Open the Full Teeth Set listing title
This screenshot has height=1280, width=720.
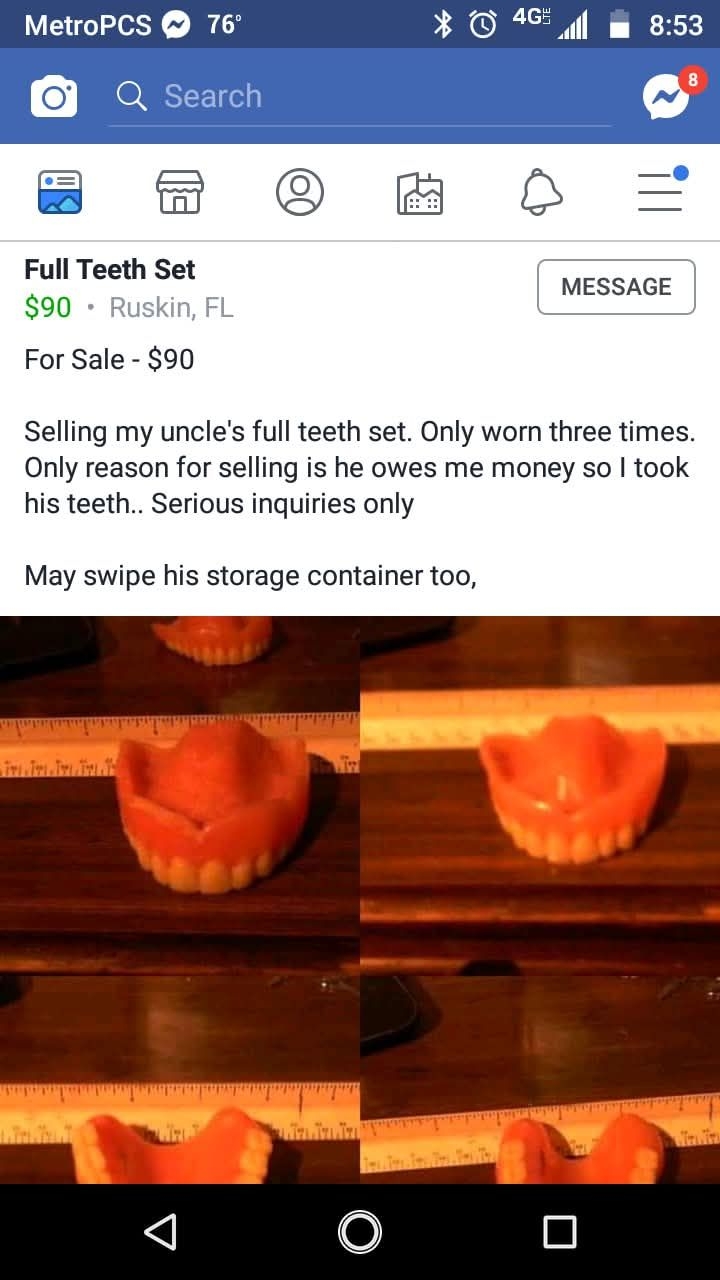click(x=110, y=270)
